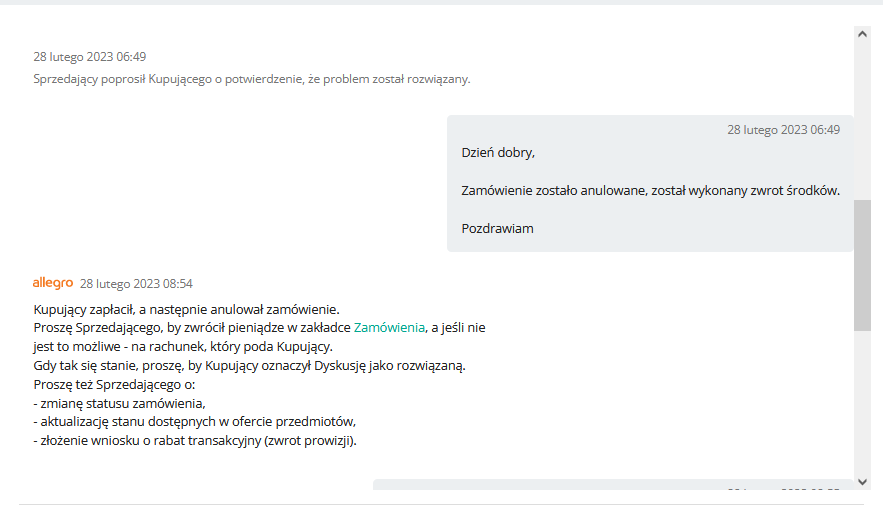
Task: Click the "Dzień dobry," greeting text
Action: (498, 153)
